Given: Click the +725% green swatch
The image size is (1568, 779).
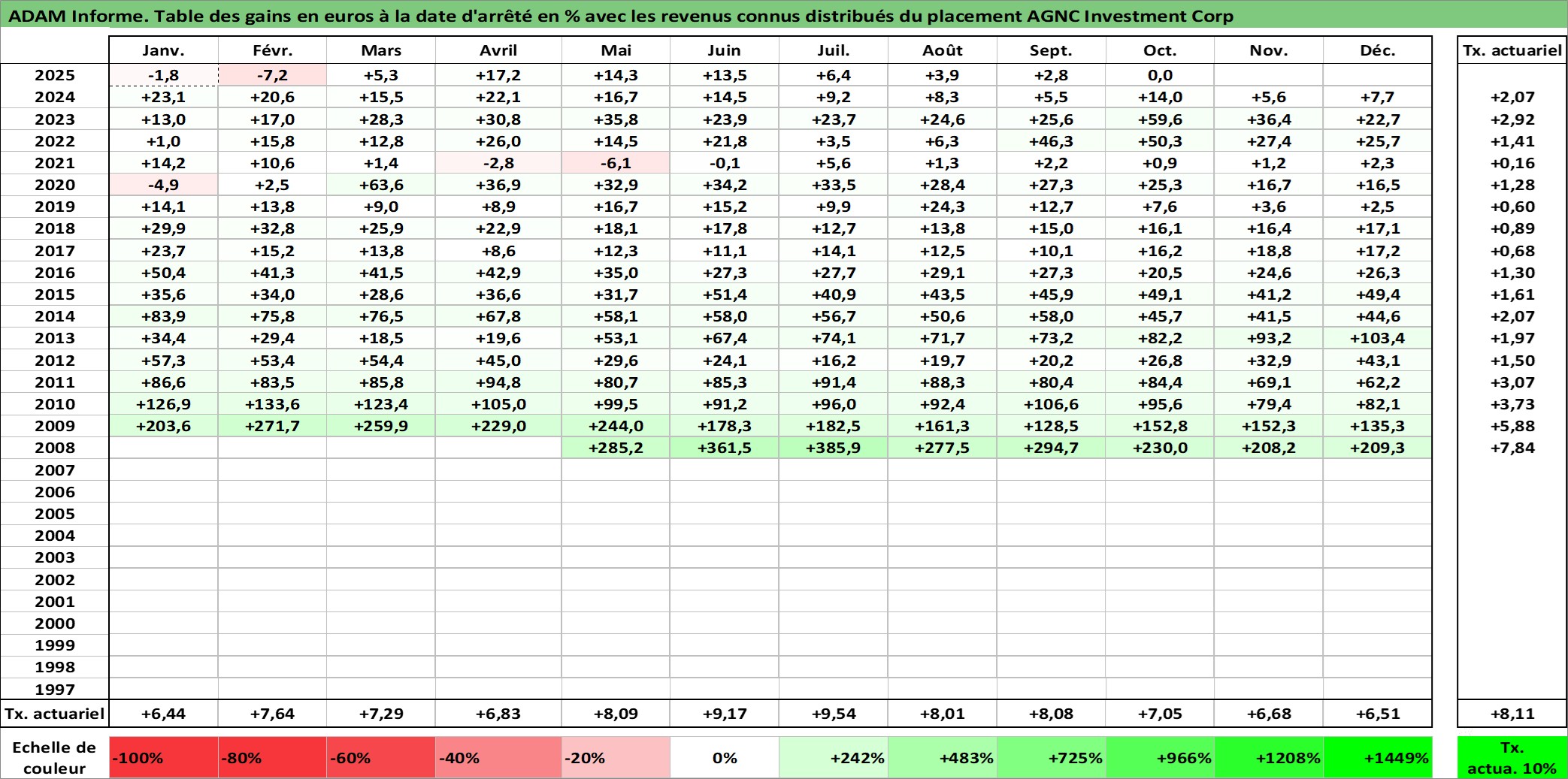Looking at the screenshot, I should [x=1051, y=757].
